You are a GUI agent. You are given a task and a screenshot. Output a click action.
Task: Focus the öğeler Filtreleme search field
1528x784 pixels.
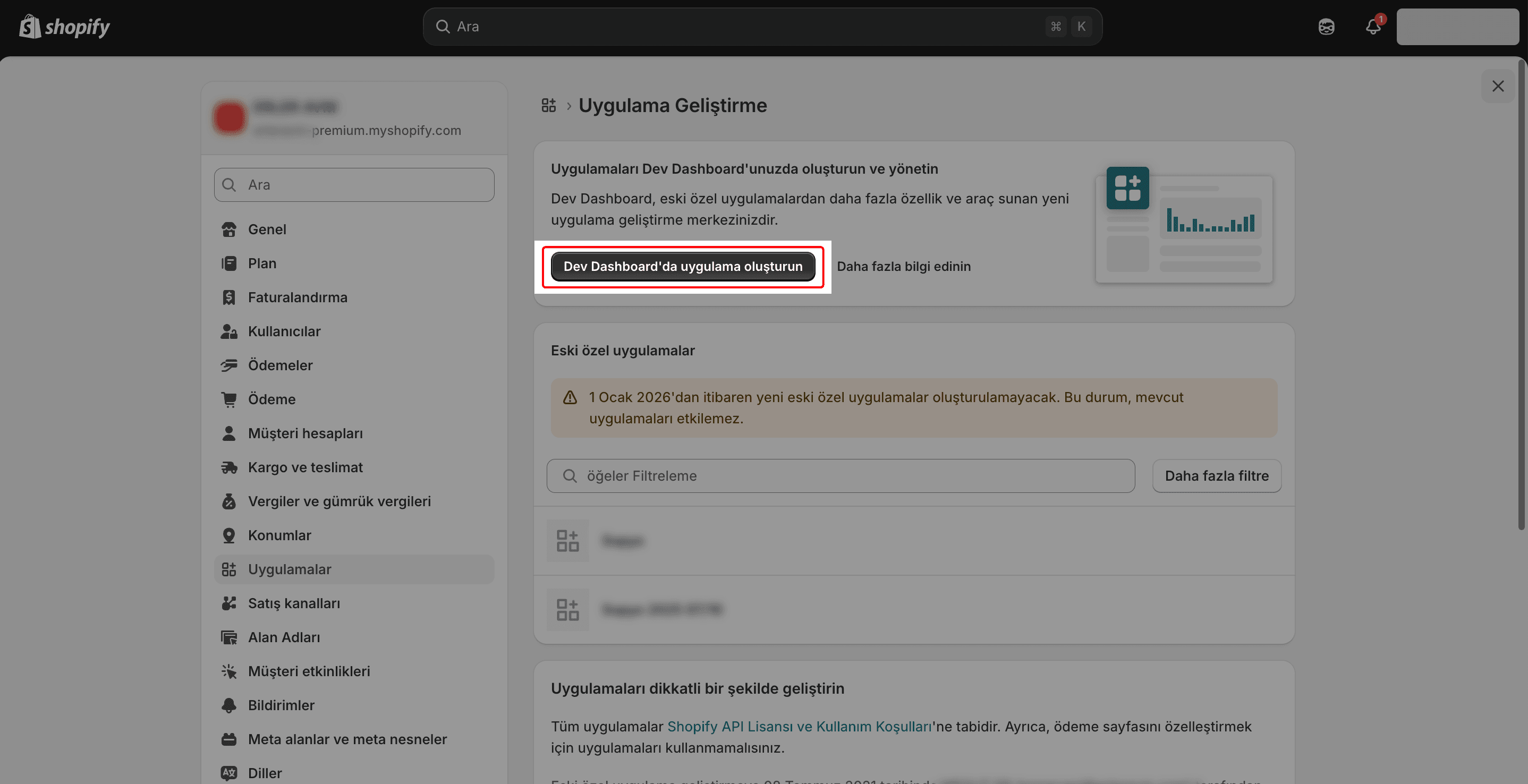pyautogui.click(x=840, y=475)
